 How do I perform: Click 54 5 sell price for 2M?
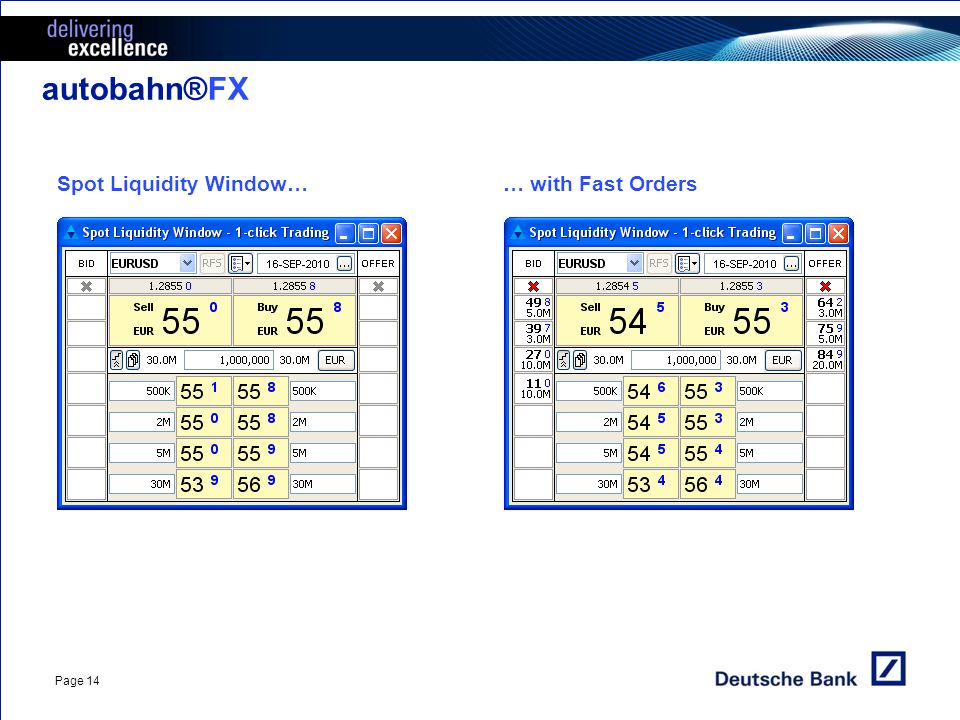[x=651, y=422]
